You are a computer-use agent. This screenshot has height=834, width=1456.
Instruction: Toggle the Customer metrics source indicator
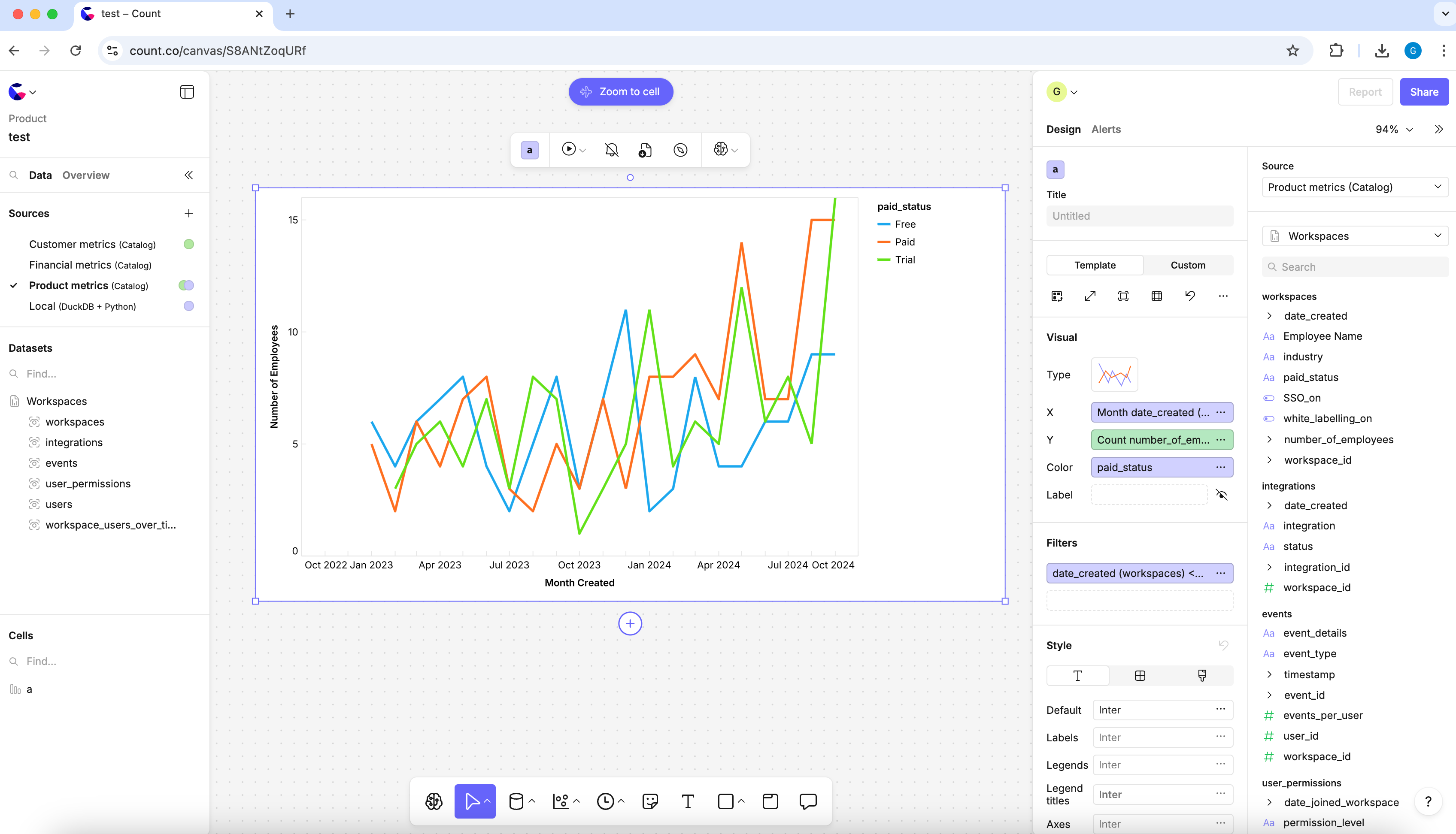[x=188, y=245]
